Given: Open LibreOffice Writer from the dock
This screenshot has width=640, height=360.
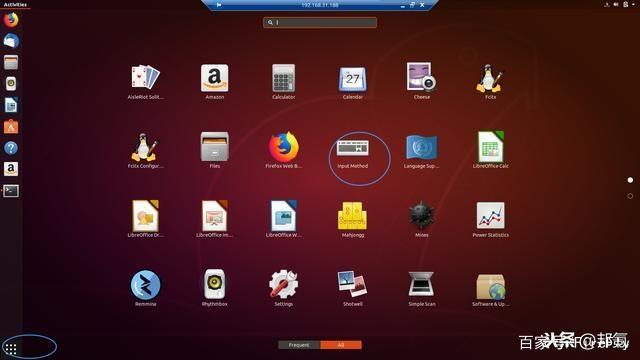Looking at the screenshot, I should tap(11, 105).
